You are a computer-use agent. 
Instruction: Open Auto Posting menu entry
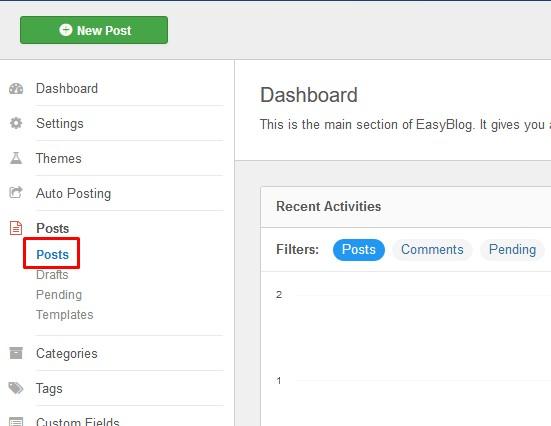point(73,193)
